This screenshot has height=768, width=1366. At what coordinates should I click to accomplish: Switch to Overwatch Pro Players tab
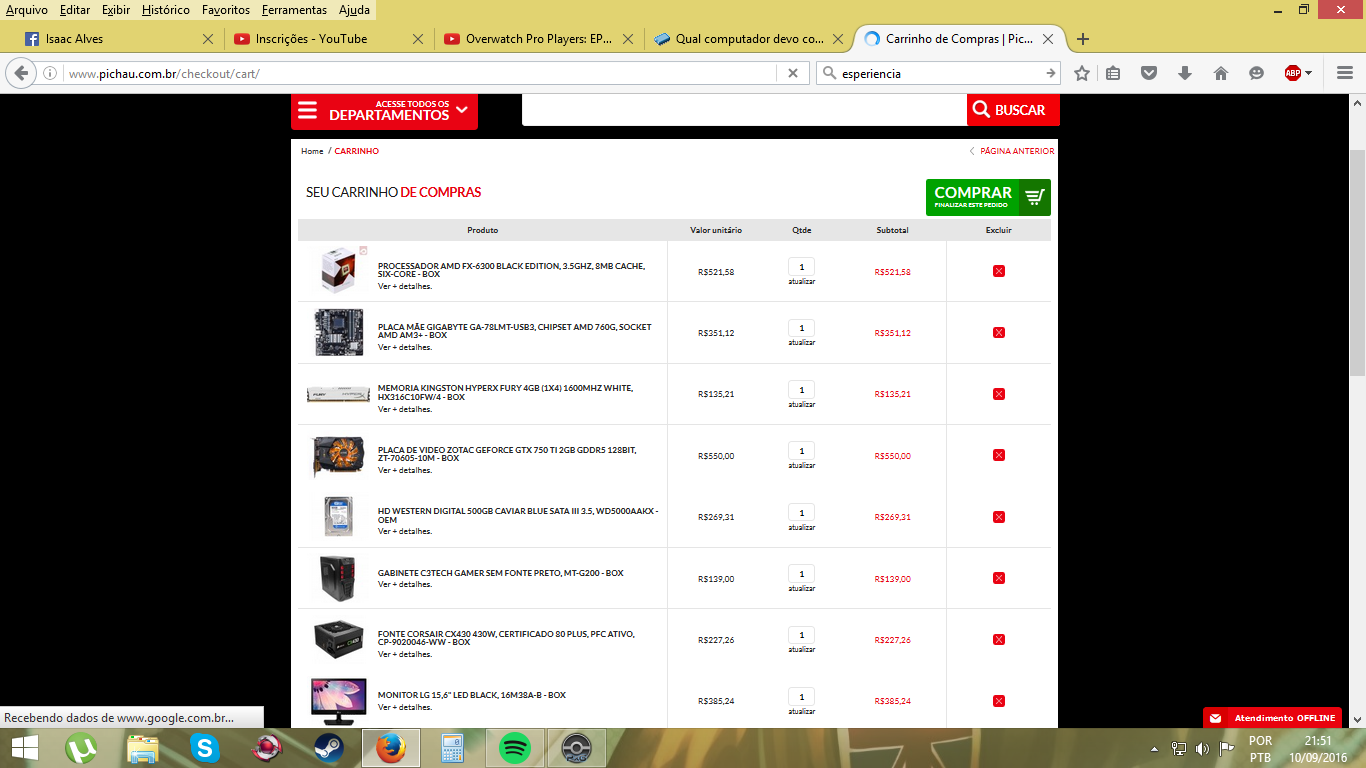(538, 39)
